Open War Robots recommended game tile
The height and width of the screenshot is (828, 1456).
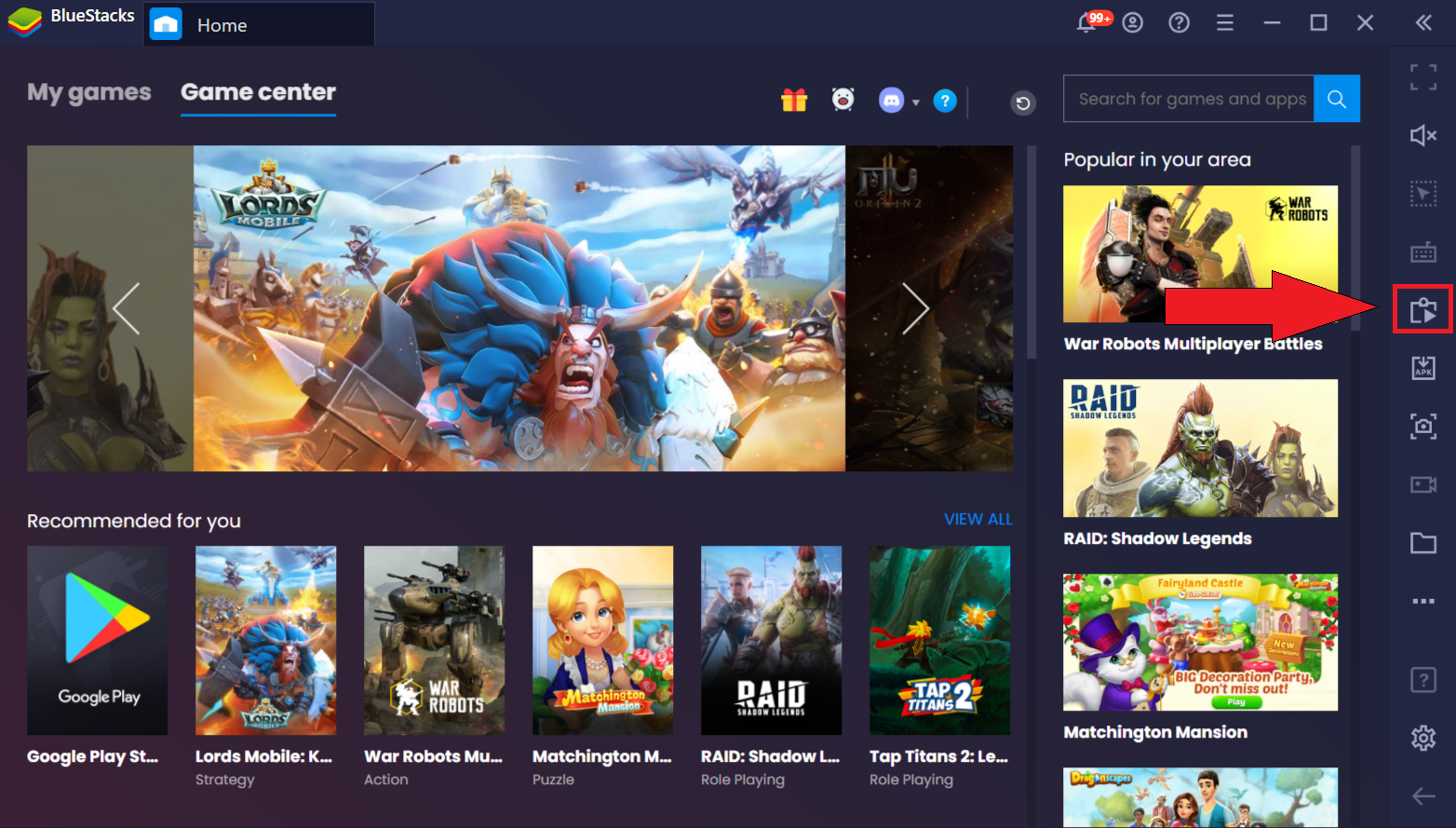[435, 641]
